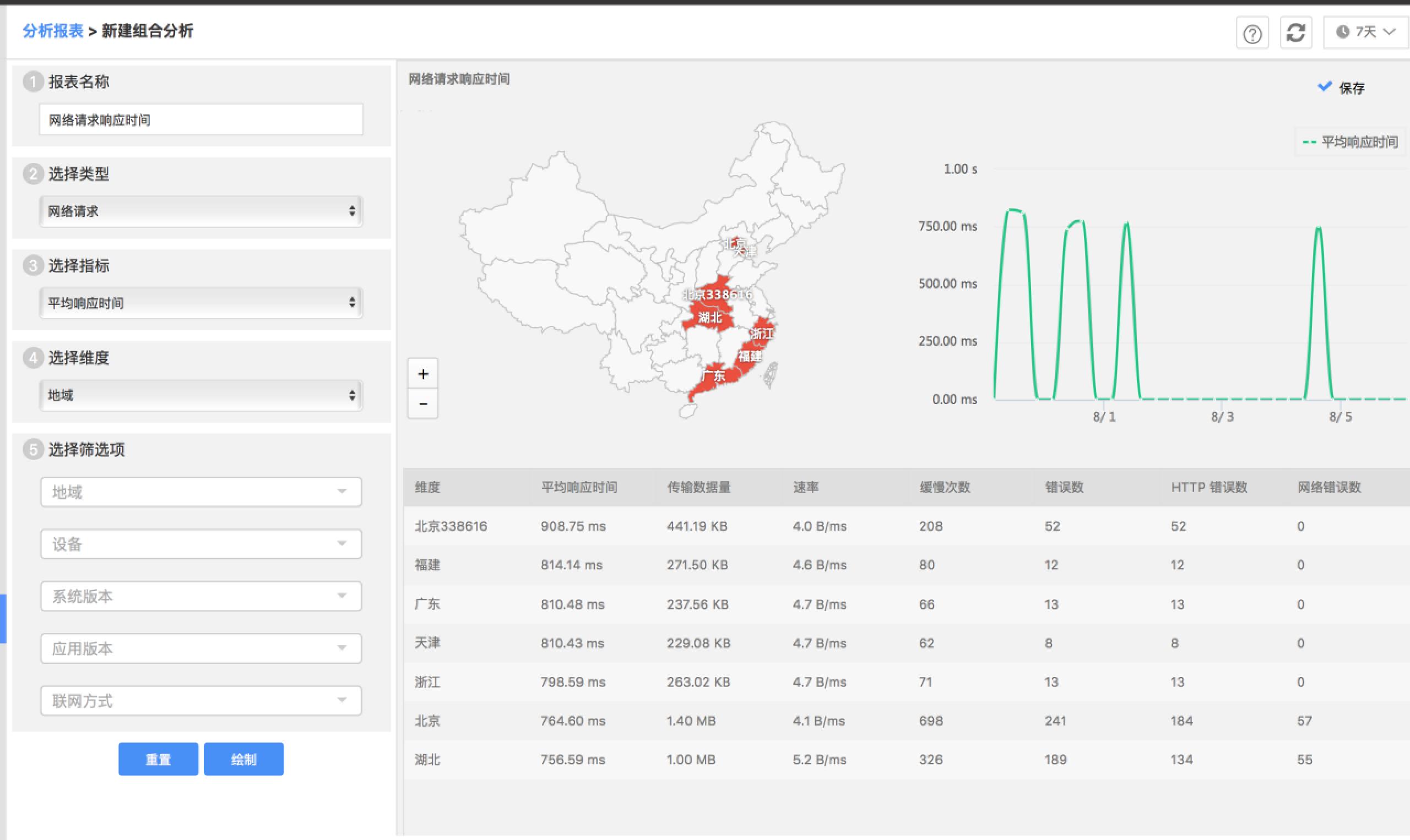Select the 天津 row in the table
Viewport: 1410px width, 840px height.
coord(907,643)
